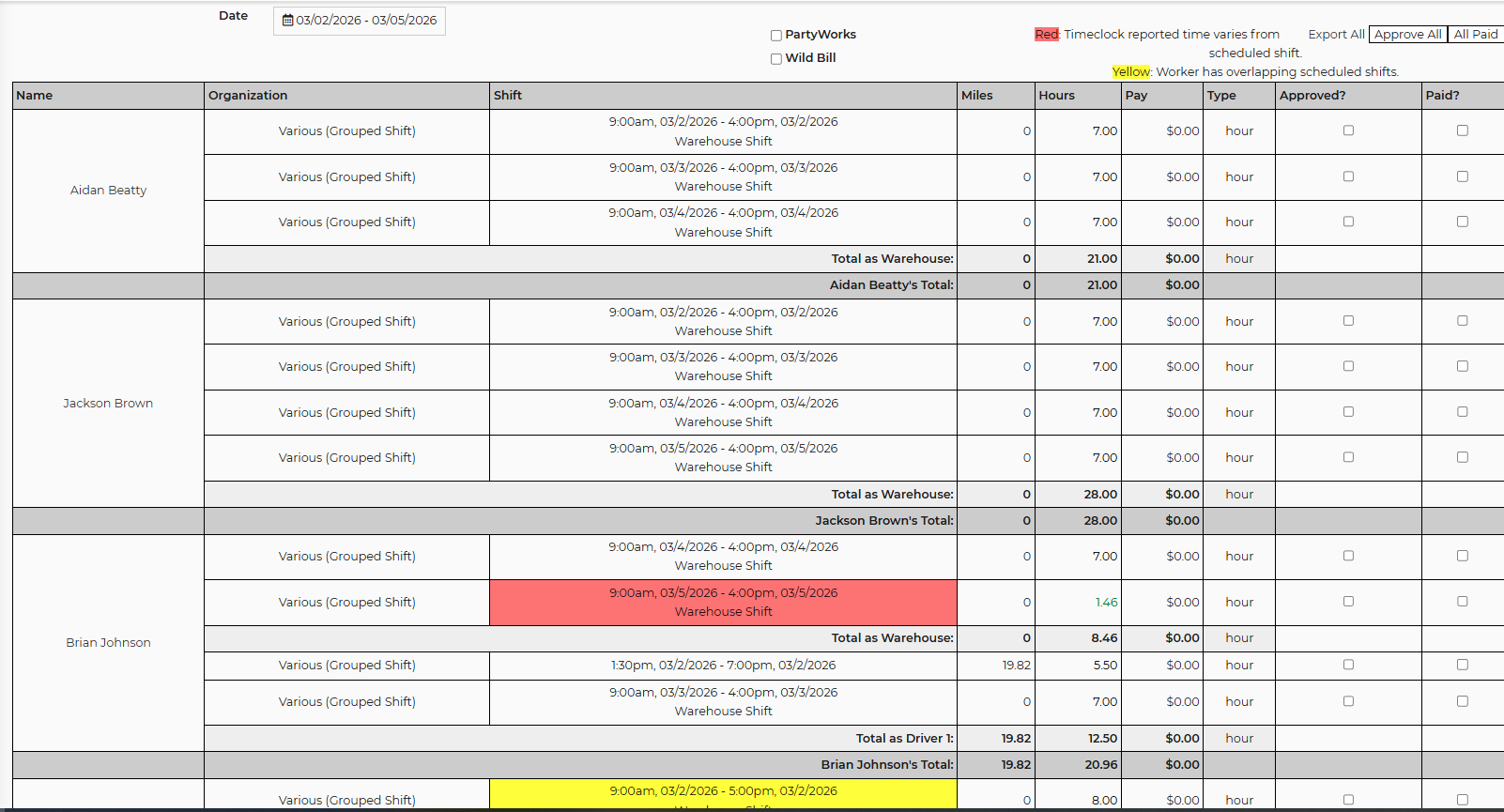Select the Brian Johnson name cell
This screenshot has width=1504, height=812.
tap(108, 642)
